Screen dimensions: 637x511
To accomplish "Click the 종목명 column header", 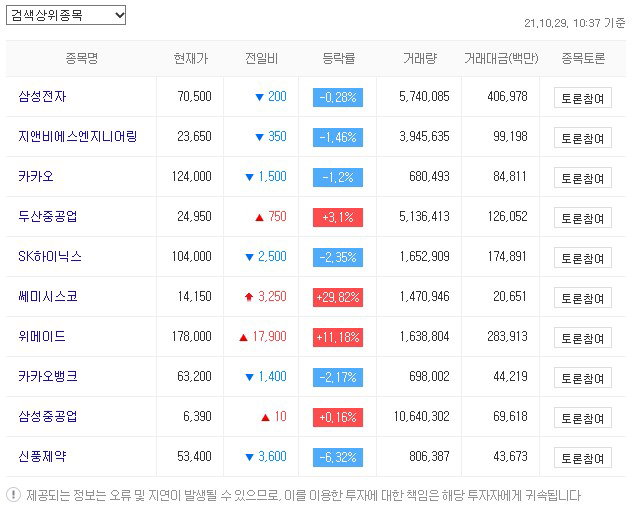I will coord(82,58).
